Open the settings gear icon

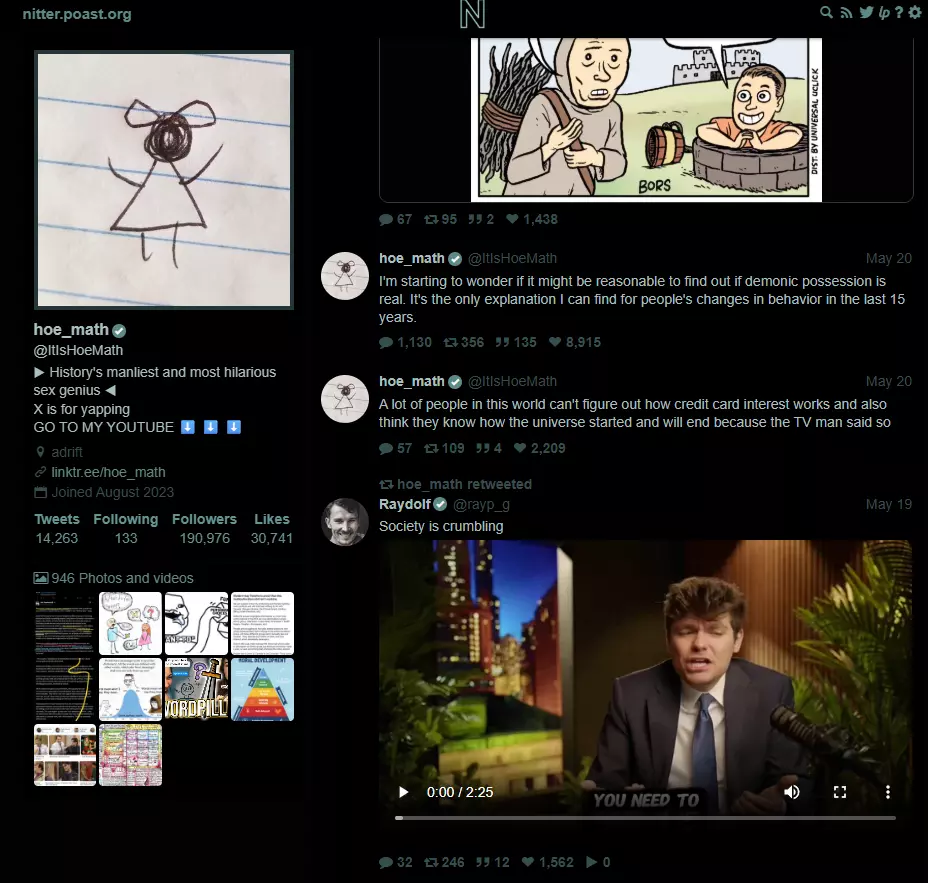pos(915,12)
